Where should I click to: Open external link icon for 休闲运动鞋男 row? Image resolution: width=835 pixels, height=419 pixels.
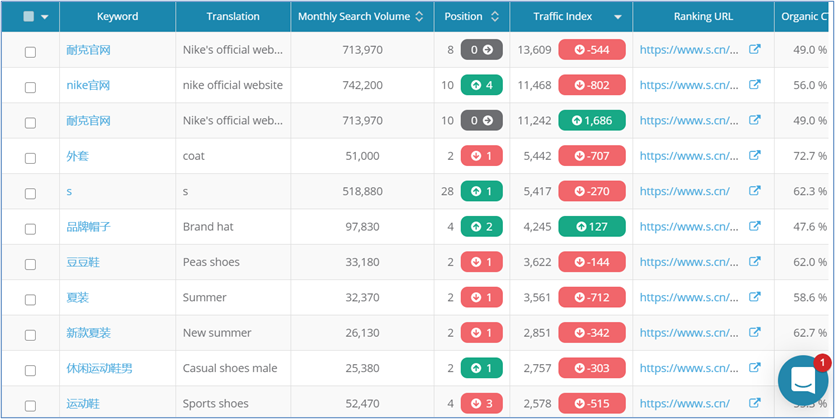click(755, 368)
